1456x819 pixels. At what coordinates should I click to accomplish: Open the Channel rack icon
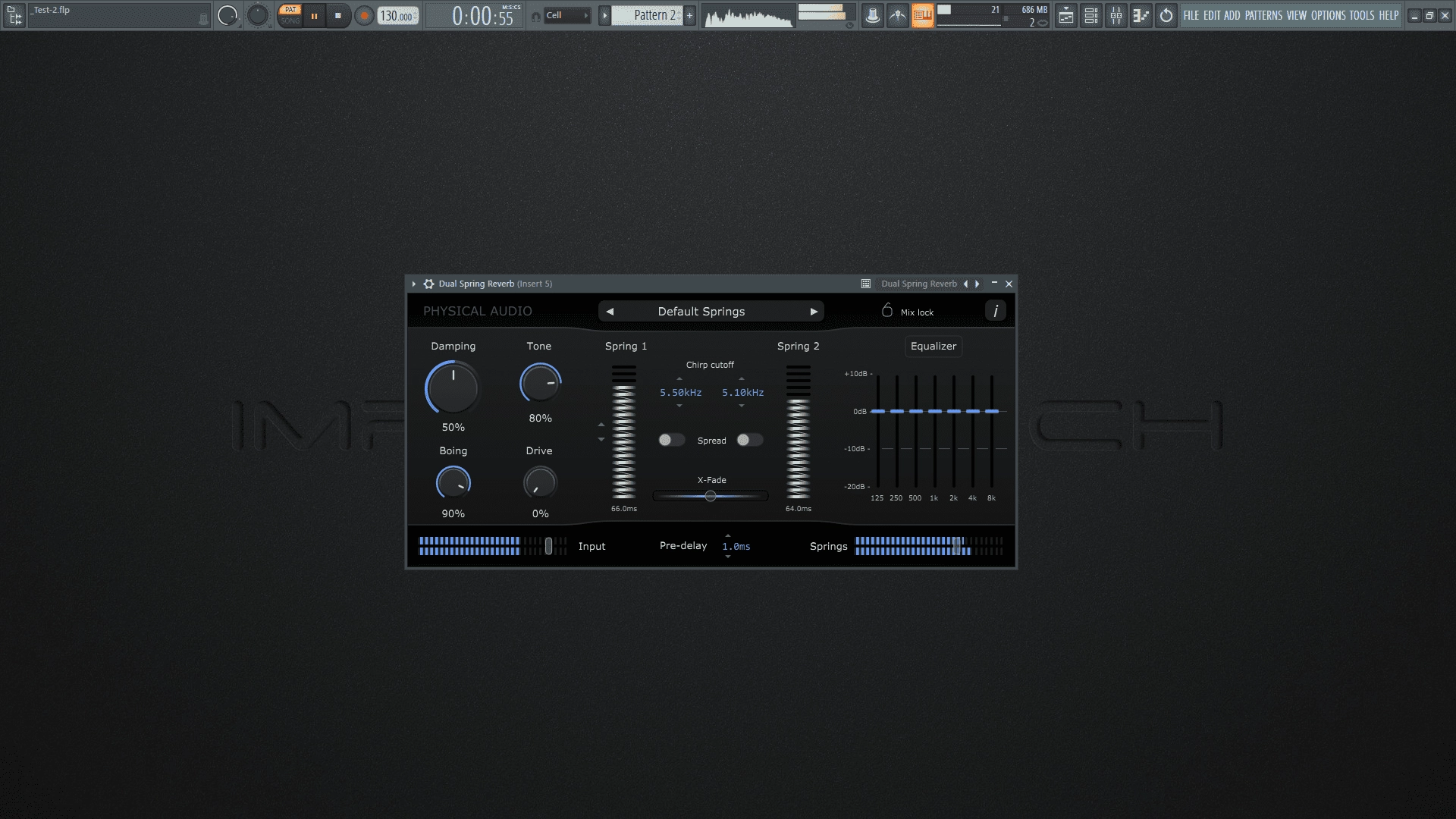coord(1091,15)
